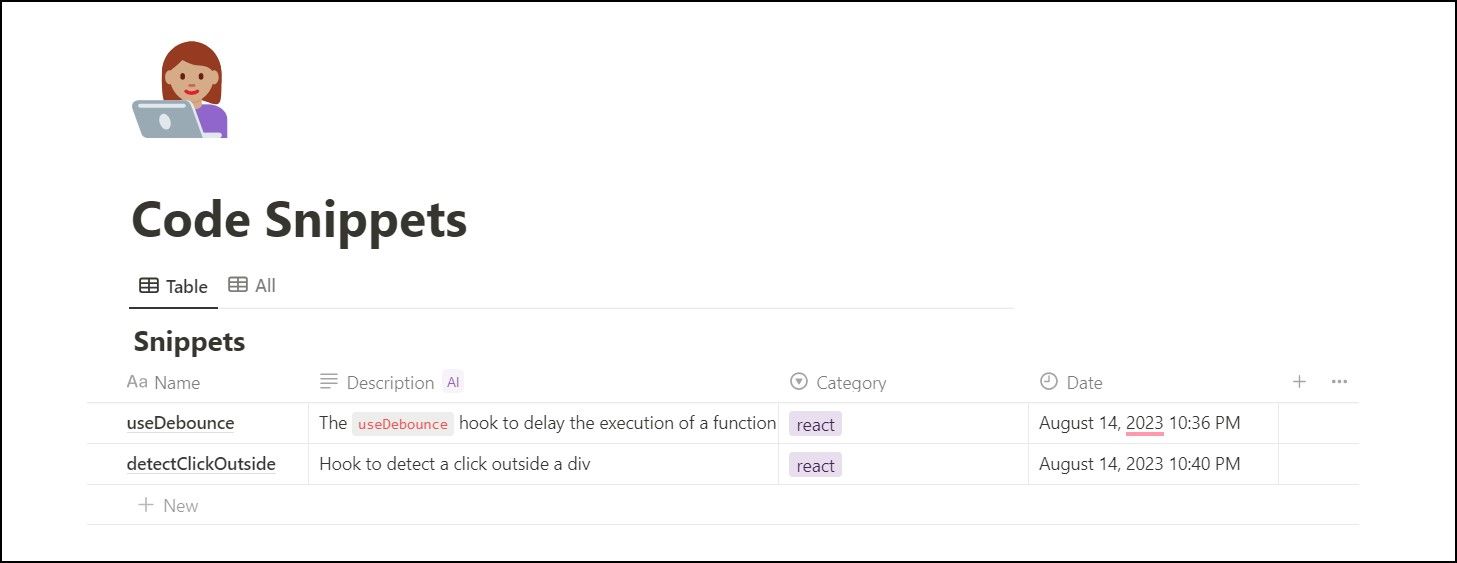The width and height of the screenshot is (1457, 563).
Task: Open the useDebounce snippet page
Action: point(180,423)
